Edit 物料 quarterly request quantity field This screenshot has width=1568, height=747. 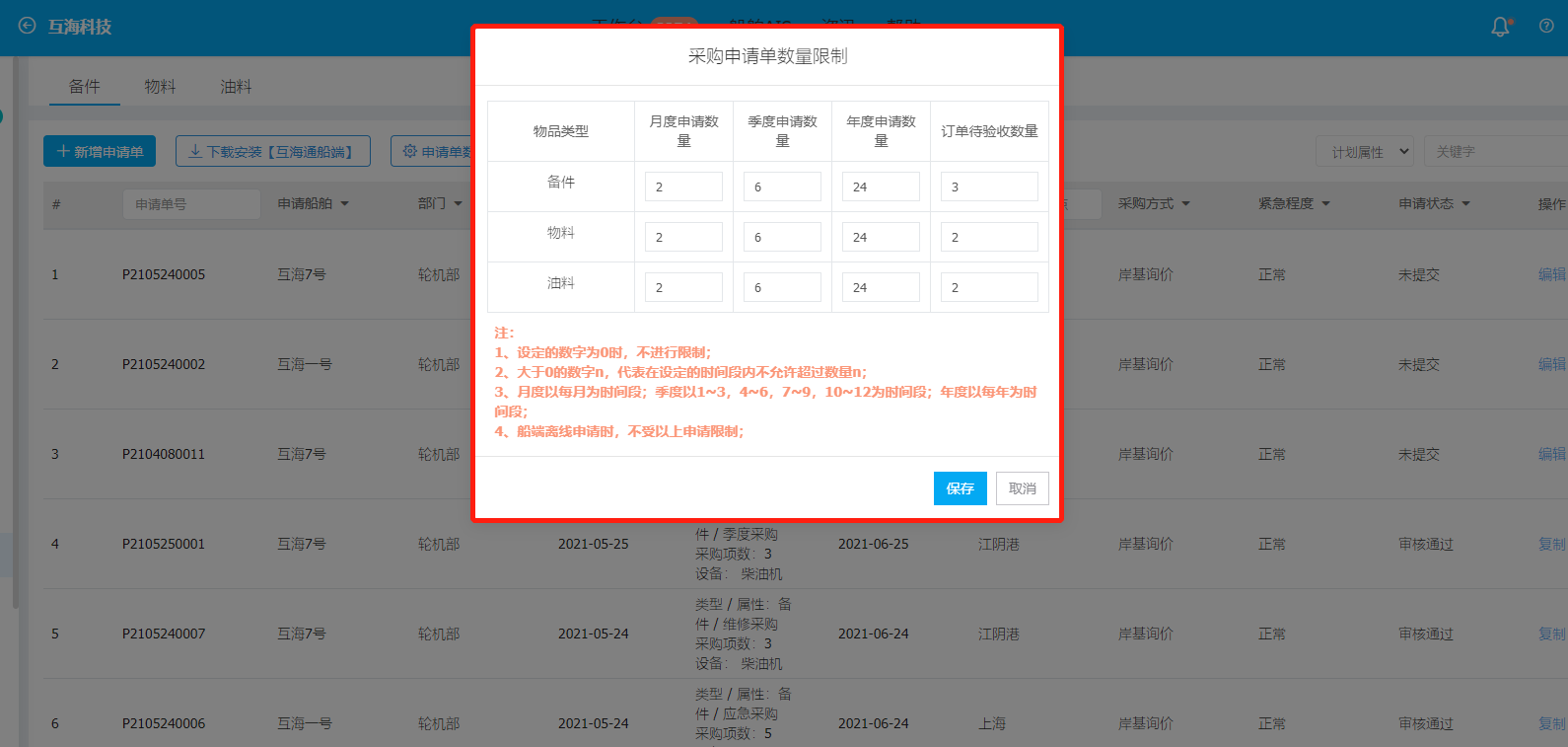[782, 237]
